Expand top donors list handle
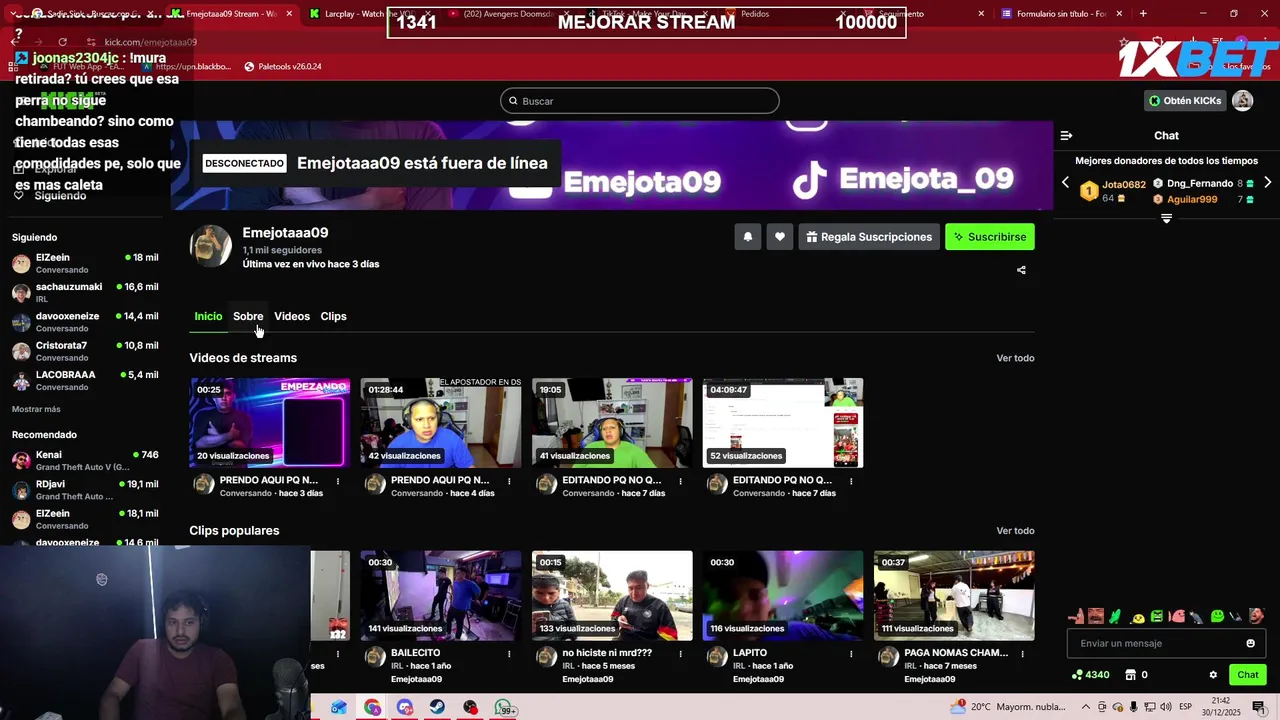This screenshot has height=720, width=1280. click(1166, 218)
